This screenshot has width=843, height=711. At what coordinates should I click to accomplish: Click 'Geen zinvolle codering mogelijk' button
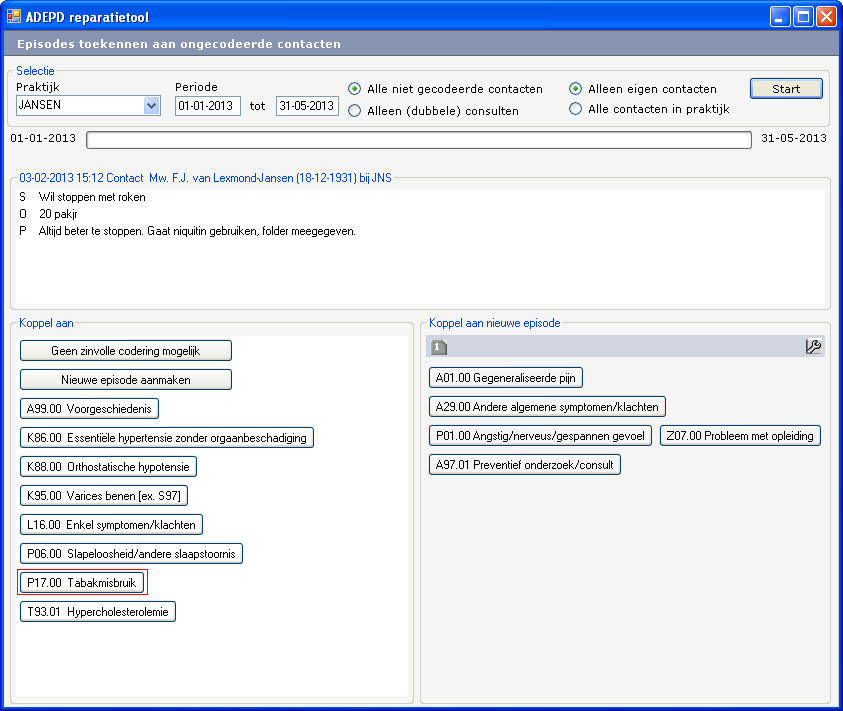click(126, 350)
